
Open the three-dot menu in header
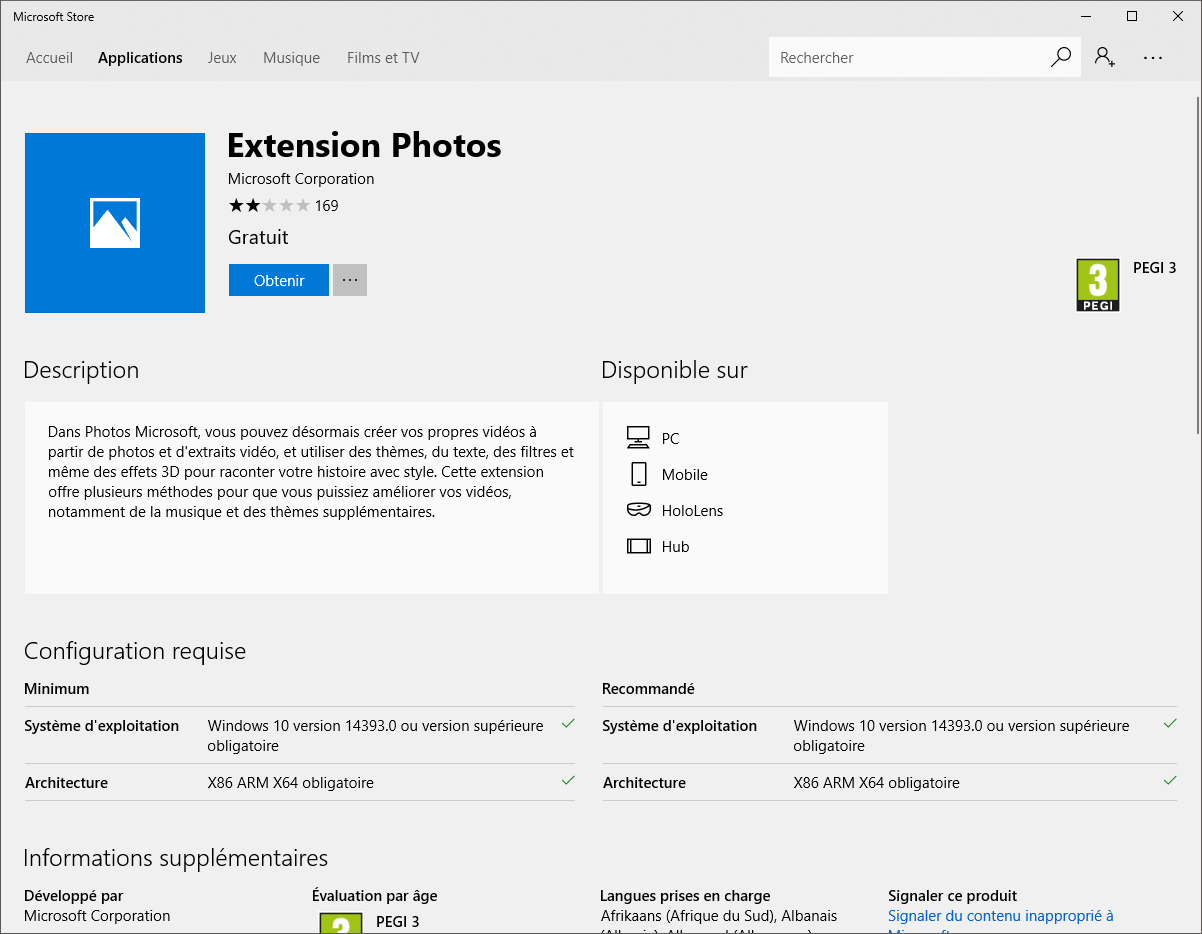click(x=1153, y=58)
